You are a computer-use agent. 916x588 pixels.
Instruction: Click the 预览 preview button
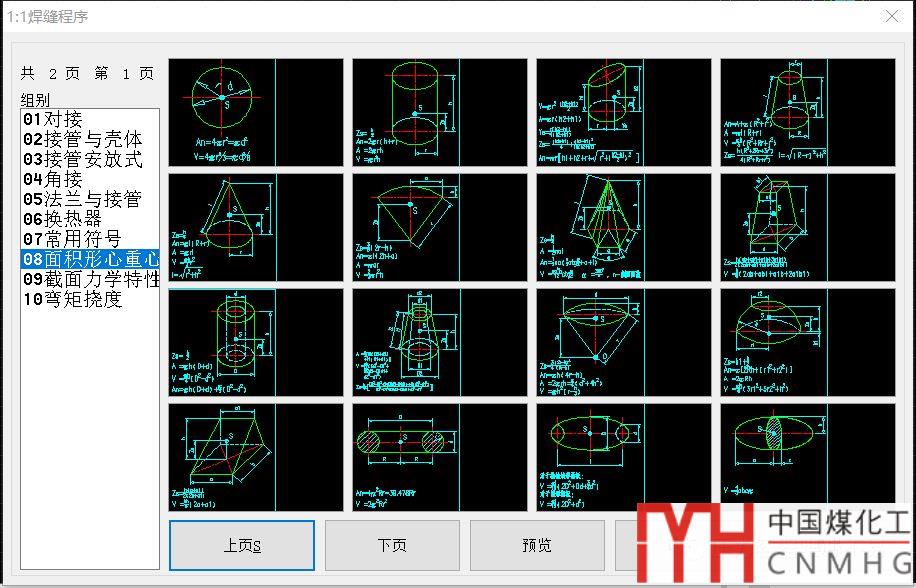(537, 545)
